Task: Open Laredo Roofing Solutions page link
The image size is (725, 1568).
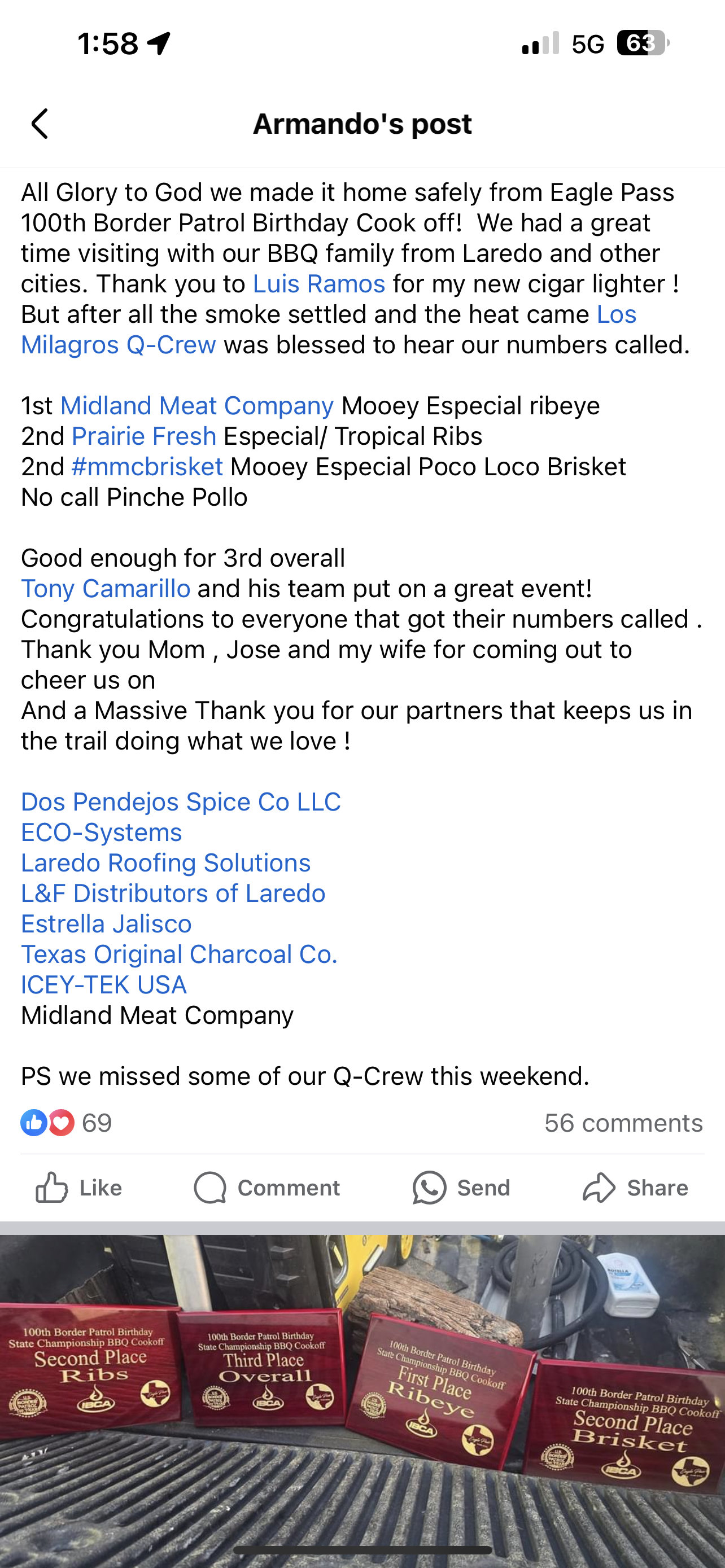Action: 165,862
